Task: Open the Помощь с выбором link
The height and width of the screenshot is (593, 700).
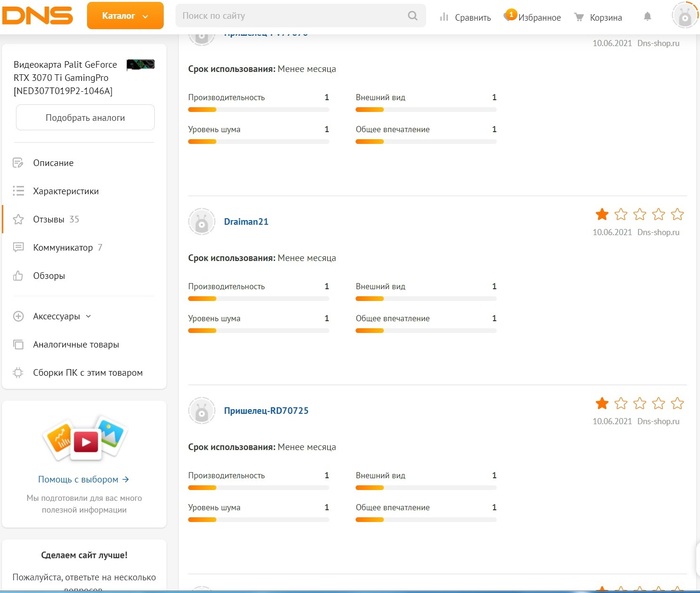Action: coord(83,479)
